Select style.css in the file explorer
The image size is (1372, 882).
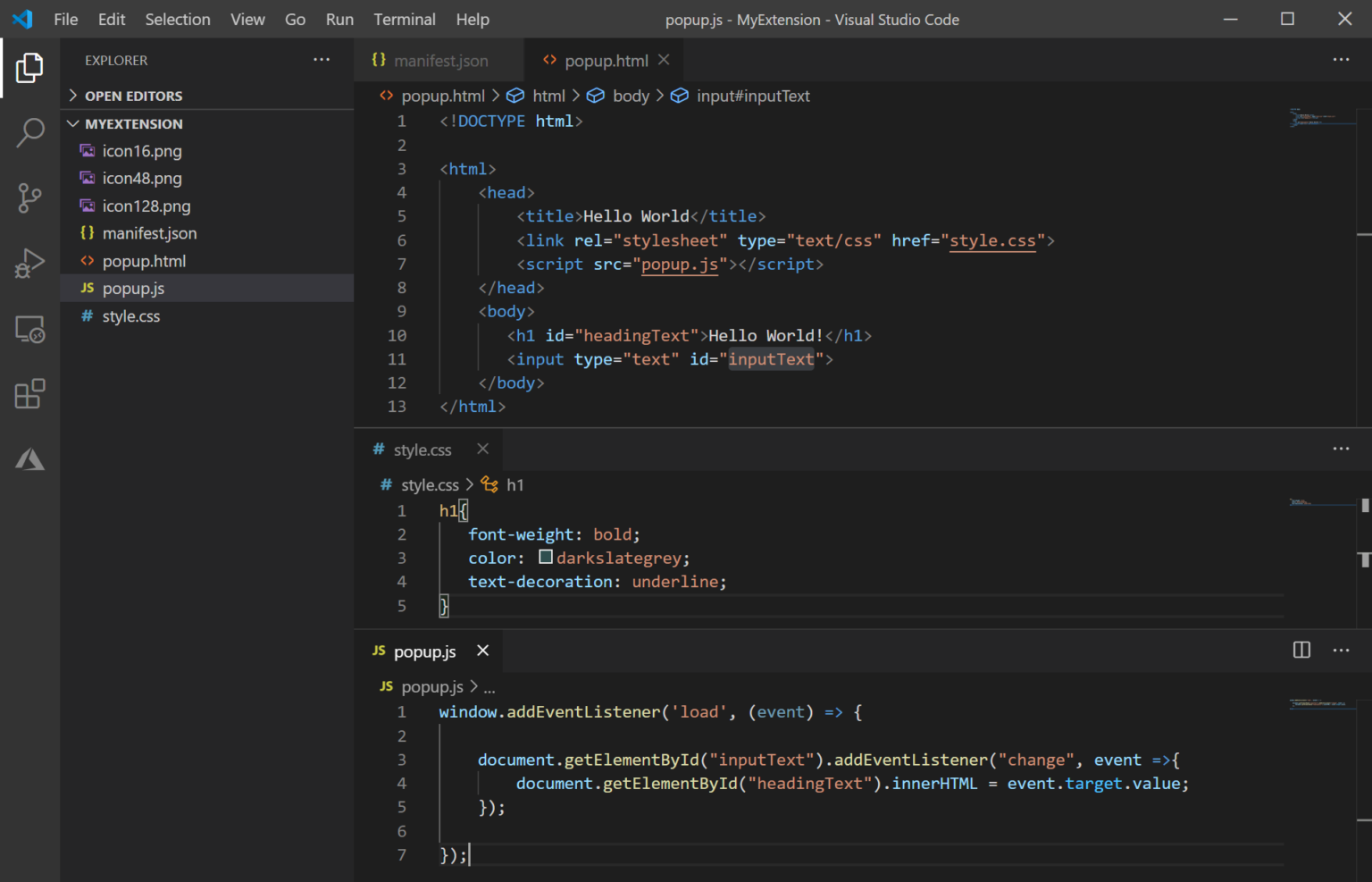click(130, 315)
